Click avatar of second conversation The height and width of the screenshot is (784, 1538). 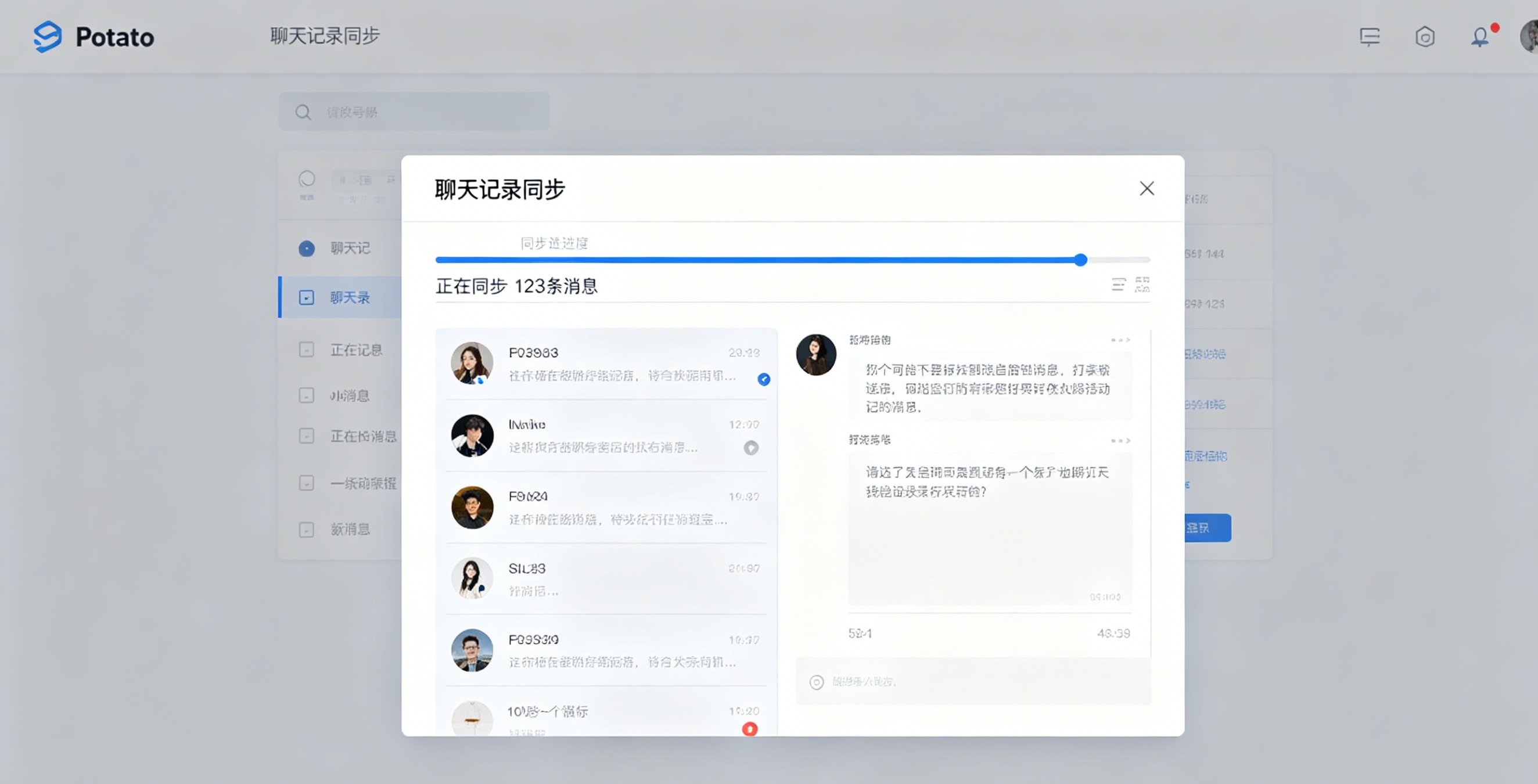[x=472, y=436]
